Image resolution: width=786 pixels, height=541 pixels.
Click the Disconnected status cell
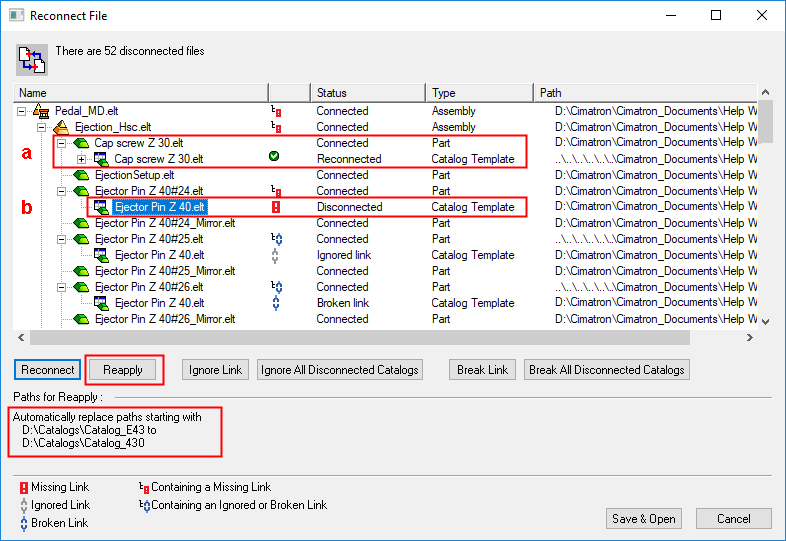[x=349, y=207]
